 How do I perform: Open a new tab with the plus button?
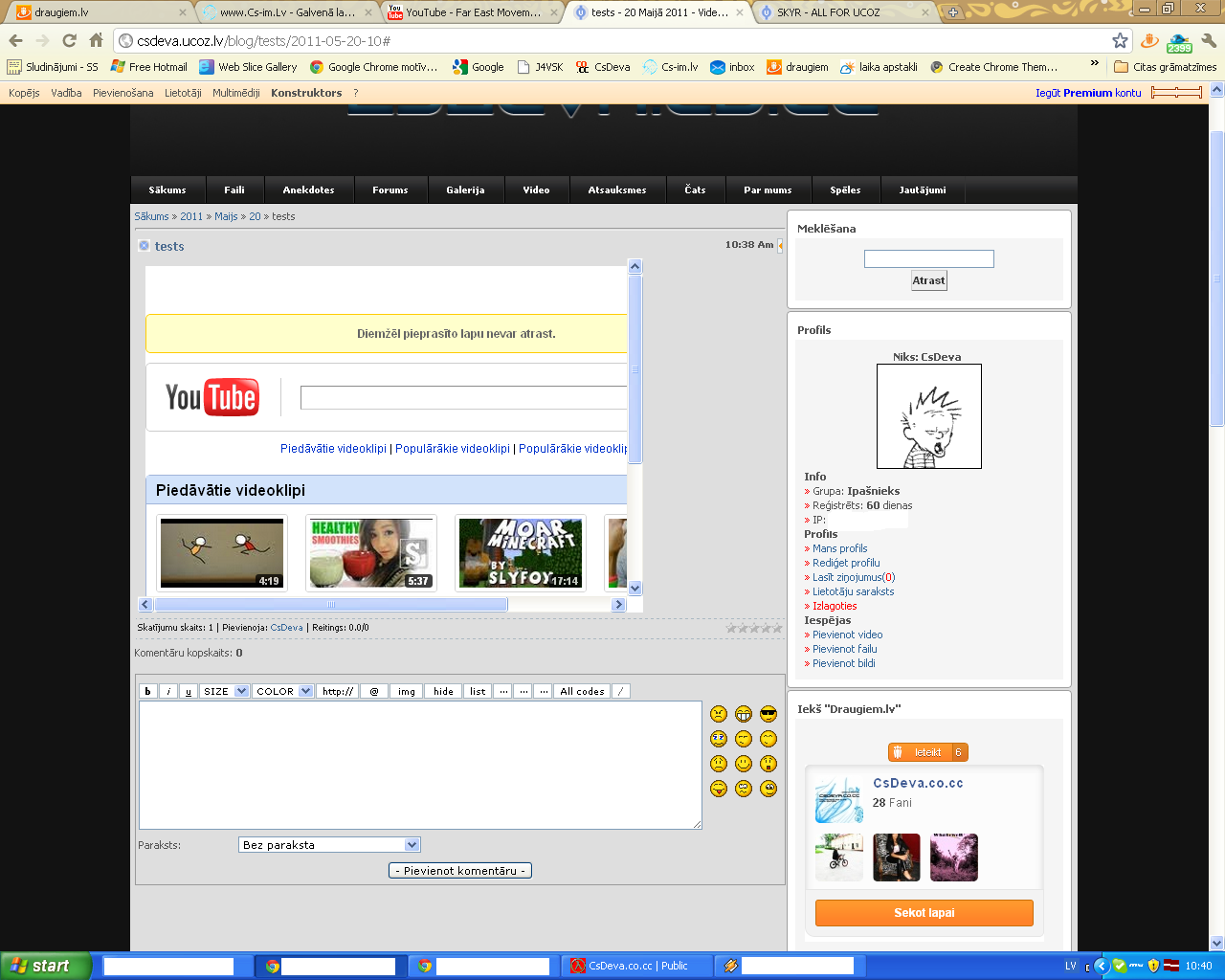point(953,12)
